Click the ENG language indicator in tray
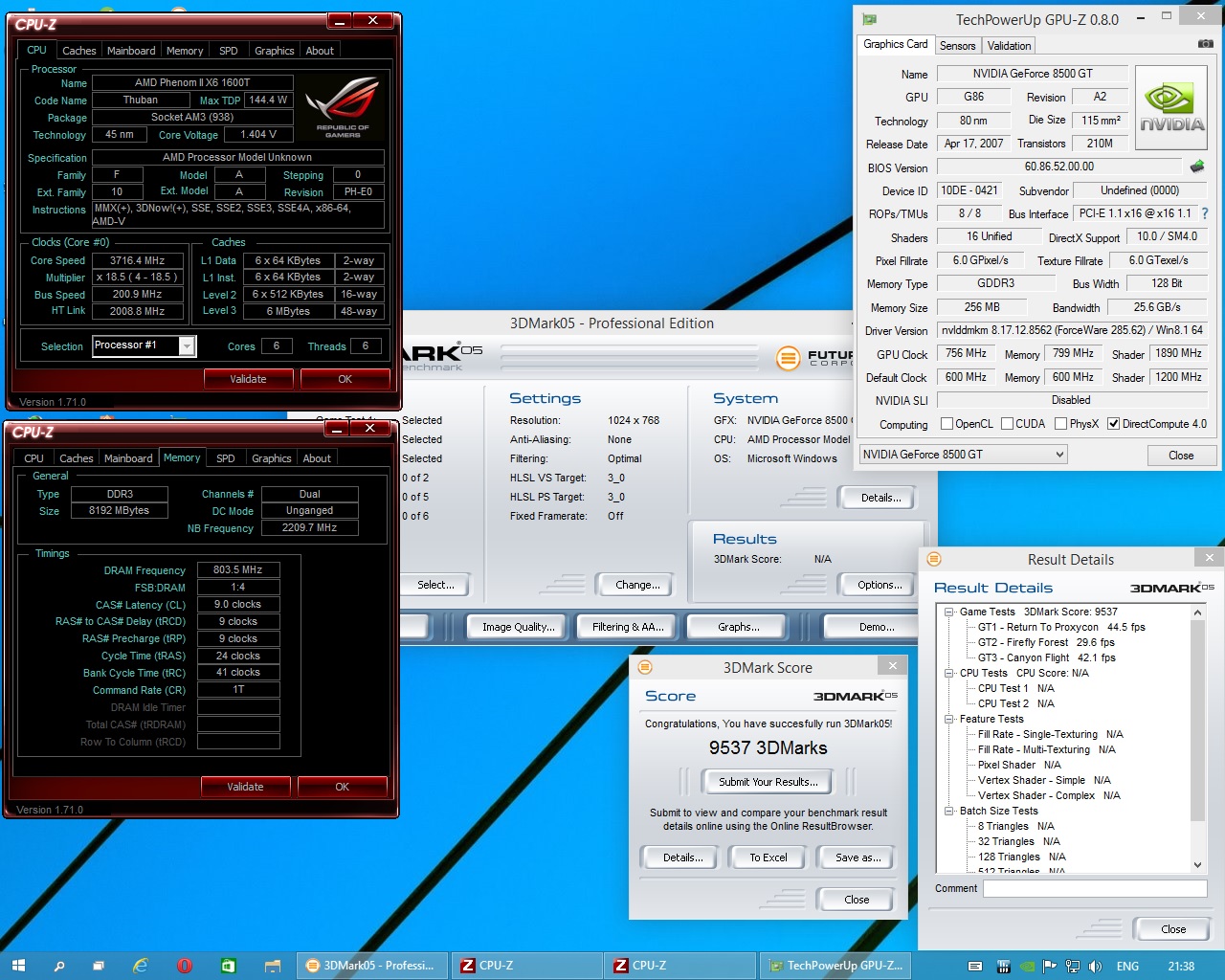 1127,967
